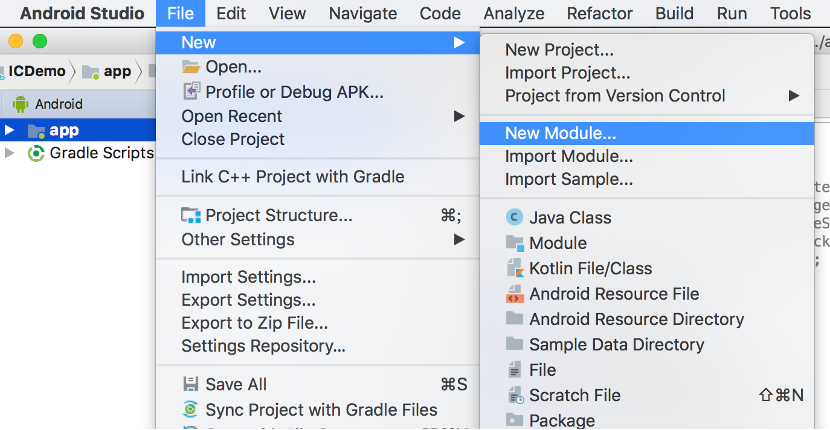This screenshot has width=830, height=430.
Task: Choose Link C++ Project with Gradle
Action: coord(293,176)
